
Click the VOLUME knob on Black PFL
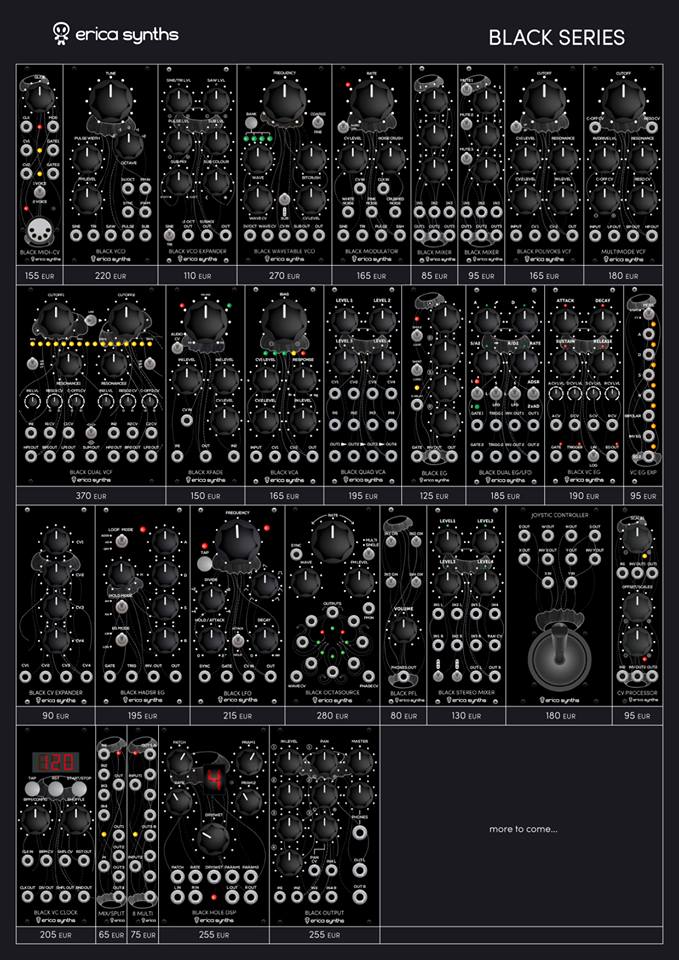tap(402, 631)
